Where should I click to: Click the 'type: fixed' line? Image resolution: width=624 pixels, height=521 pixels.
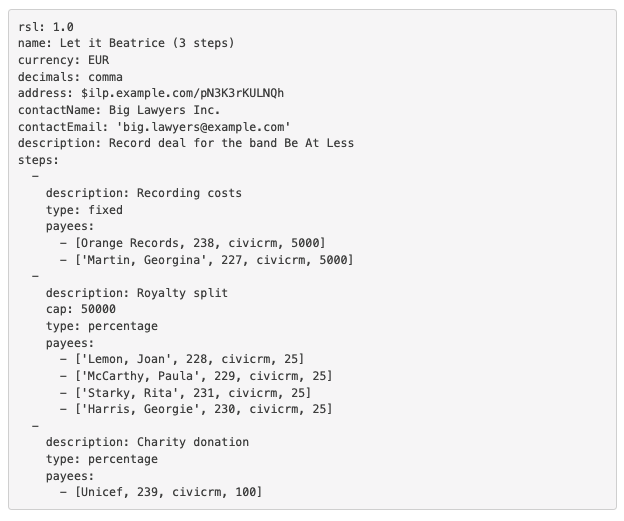84,210
